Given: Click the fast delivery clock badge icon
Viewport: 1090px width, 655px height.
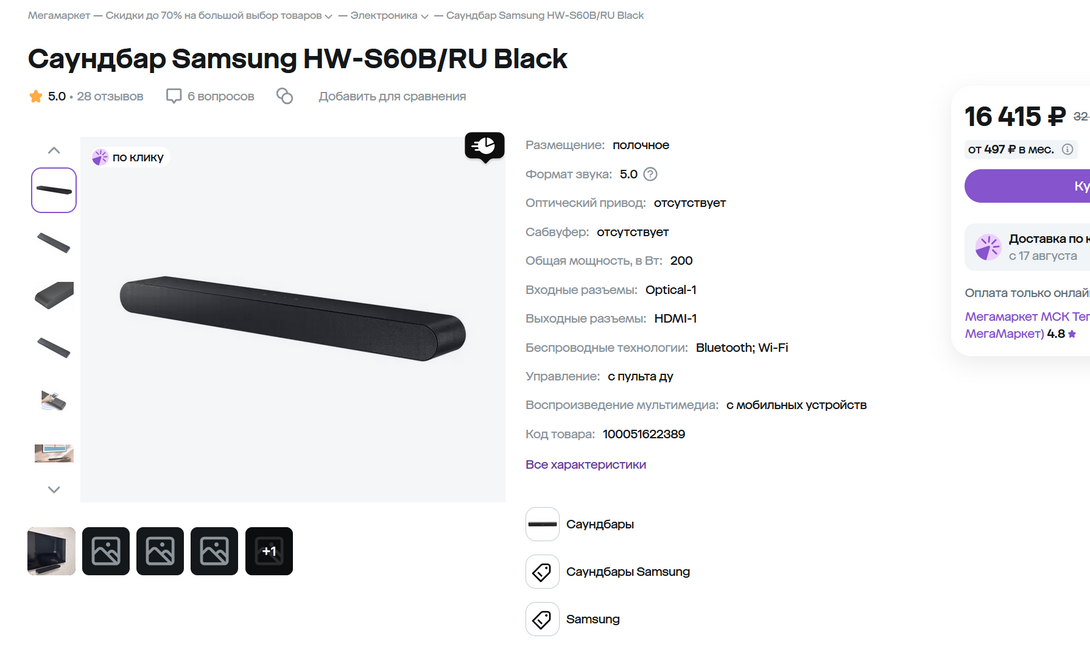Looking at the screenshot, I should pos(485,147).
